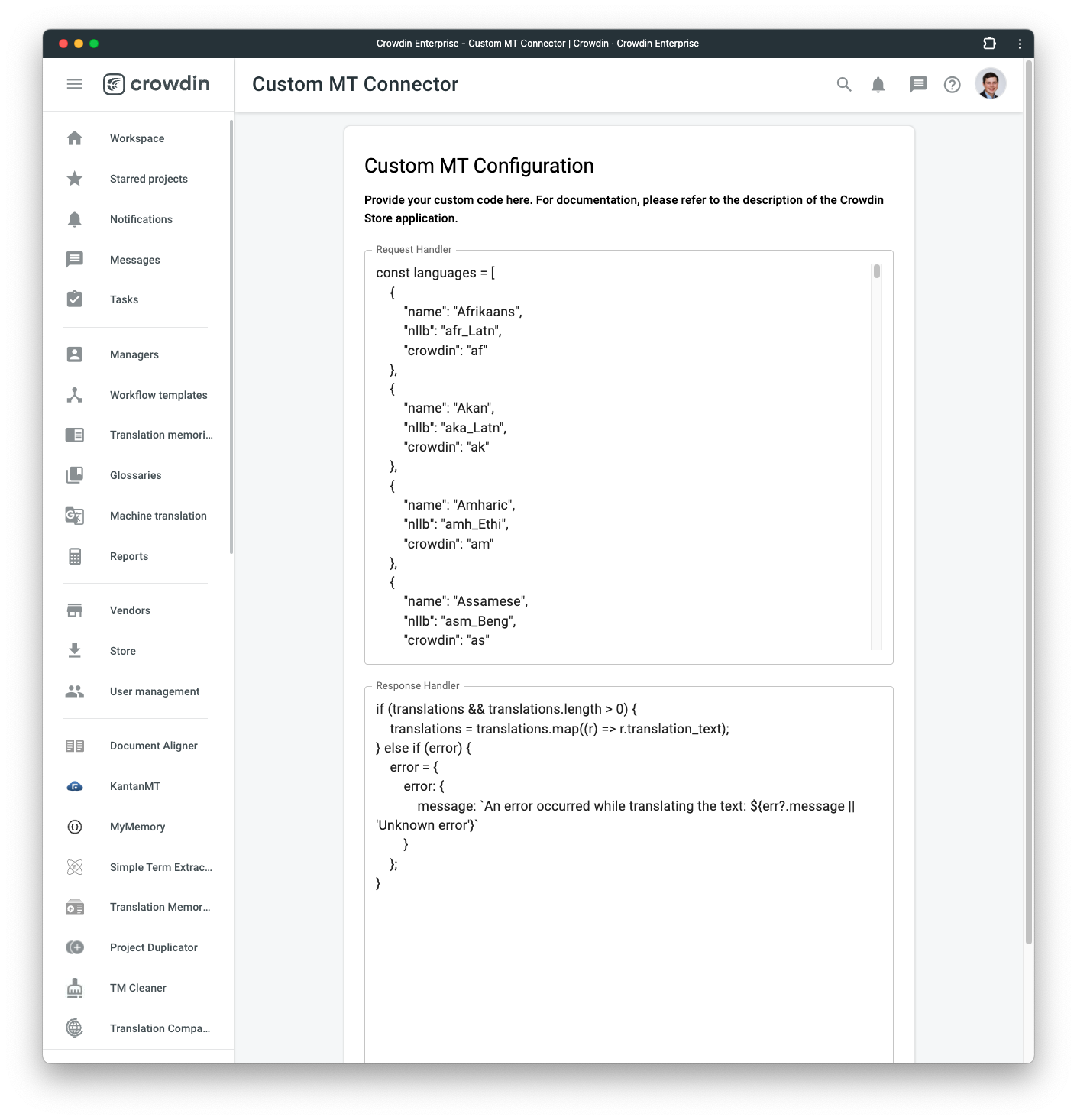1077x1120 pixels.
Task: Click the Store download icon
Action: [x=75, y=651]
